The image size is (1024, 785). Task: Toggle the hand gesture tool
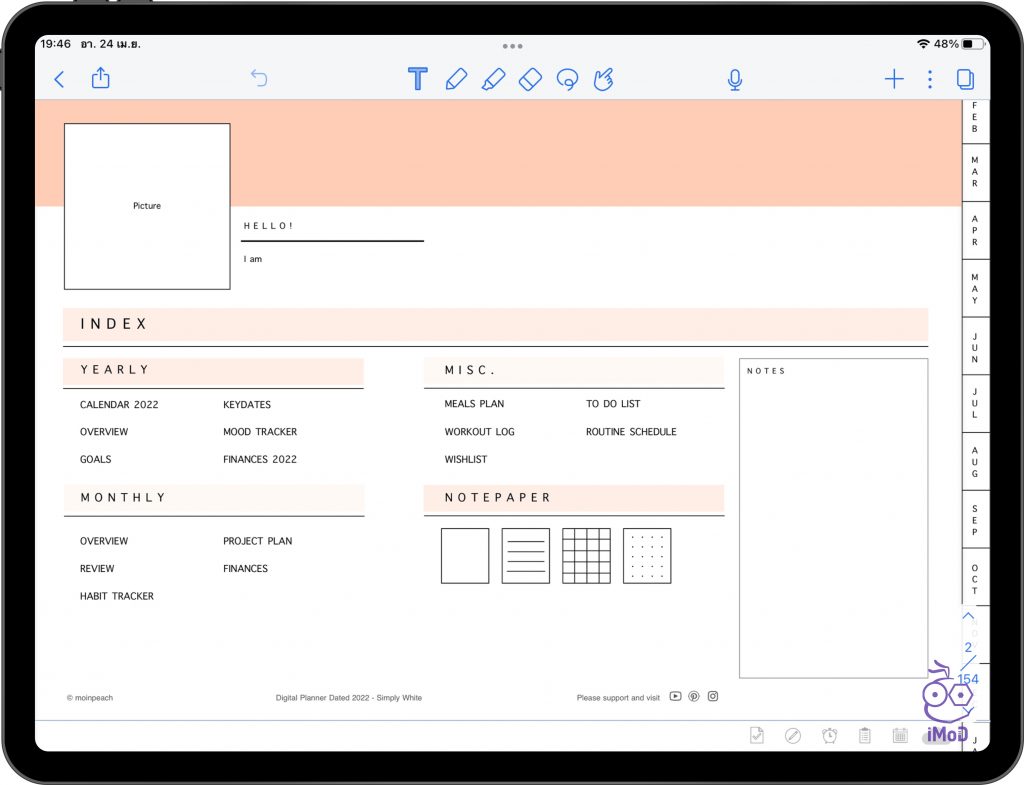[602, 78]
